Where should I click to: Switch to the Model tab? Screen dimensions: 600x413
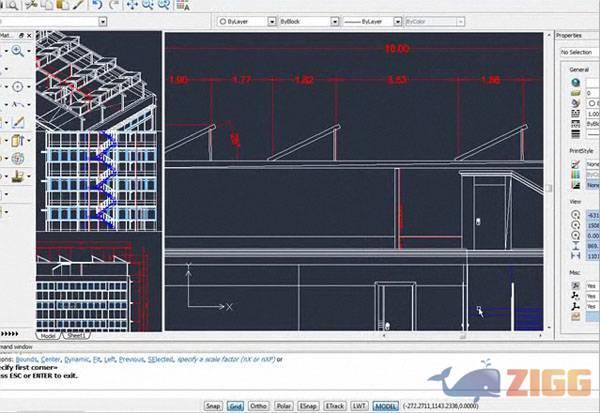[x=47, y=336]
